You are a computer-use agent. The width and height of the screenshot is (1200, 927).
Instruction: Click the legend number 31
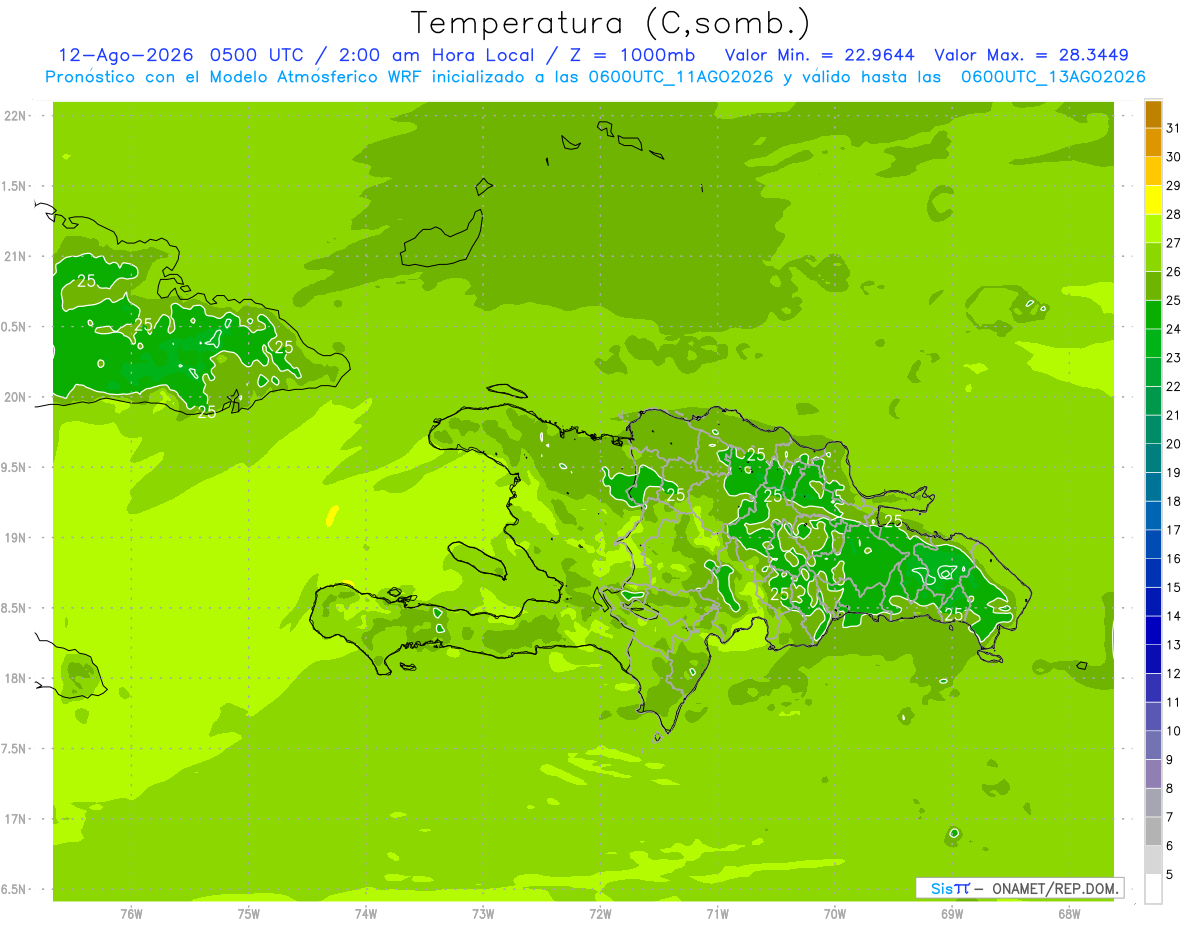1174,128
